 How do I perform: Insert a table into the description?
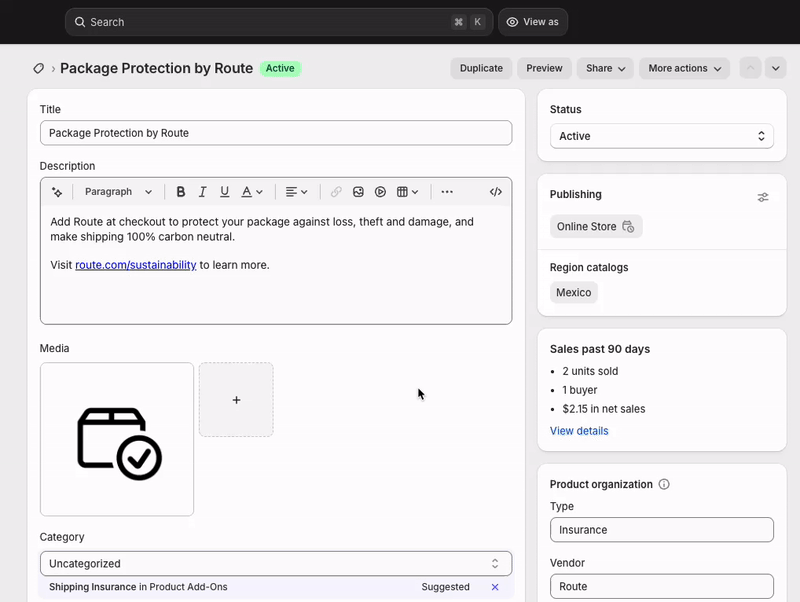[x=404, y=191]
